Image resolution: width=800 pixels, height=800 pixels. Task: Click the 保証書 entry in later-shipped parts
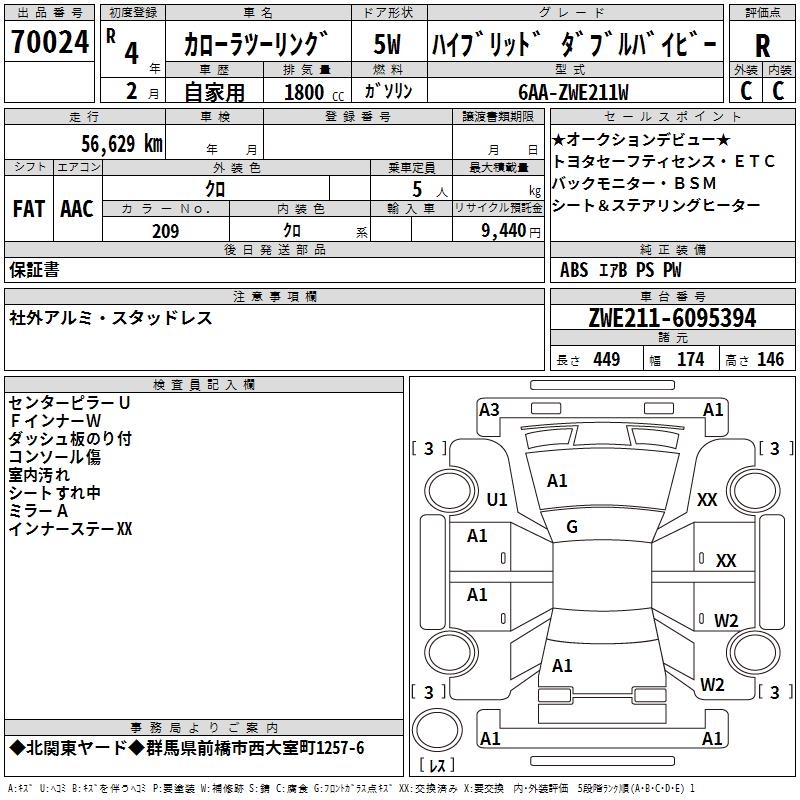[34, 269]
